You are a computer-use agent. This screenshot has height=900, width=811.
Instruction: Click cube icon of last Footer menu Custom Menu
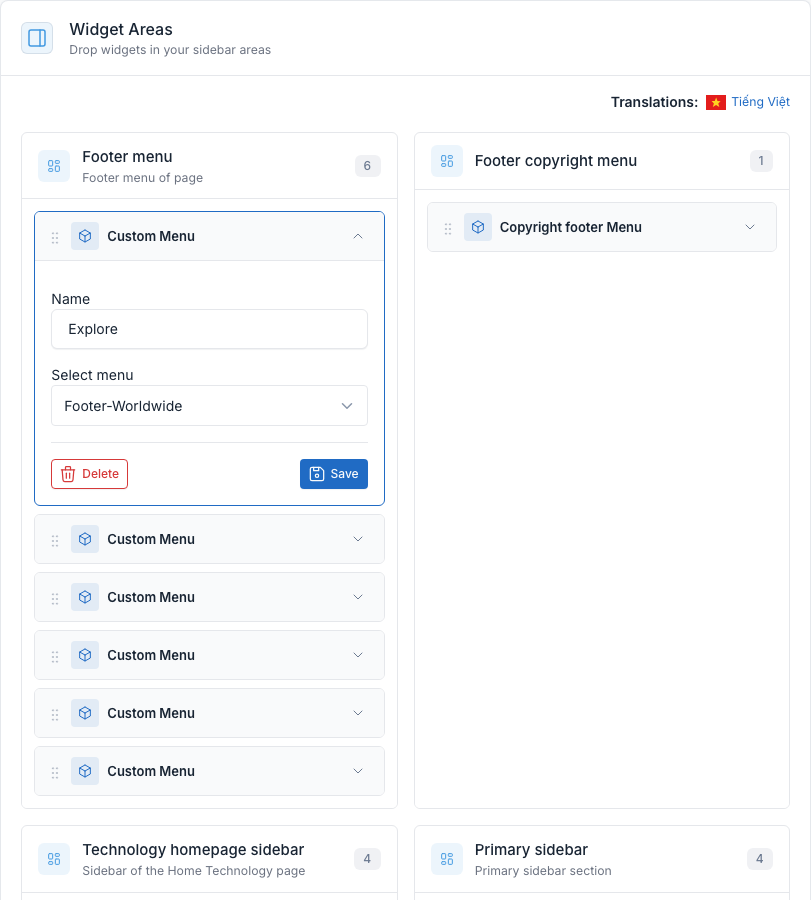(85, 771)
